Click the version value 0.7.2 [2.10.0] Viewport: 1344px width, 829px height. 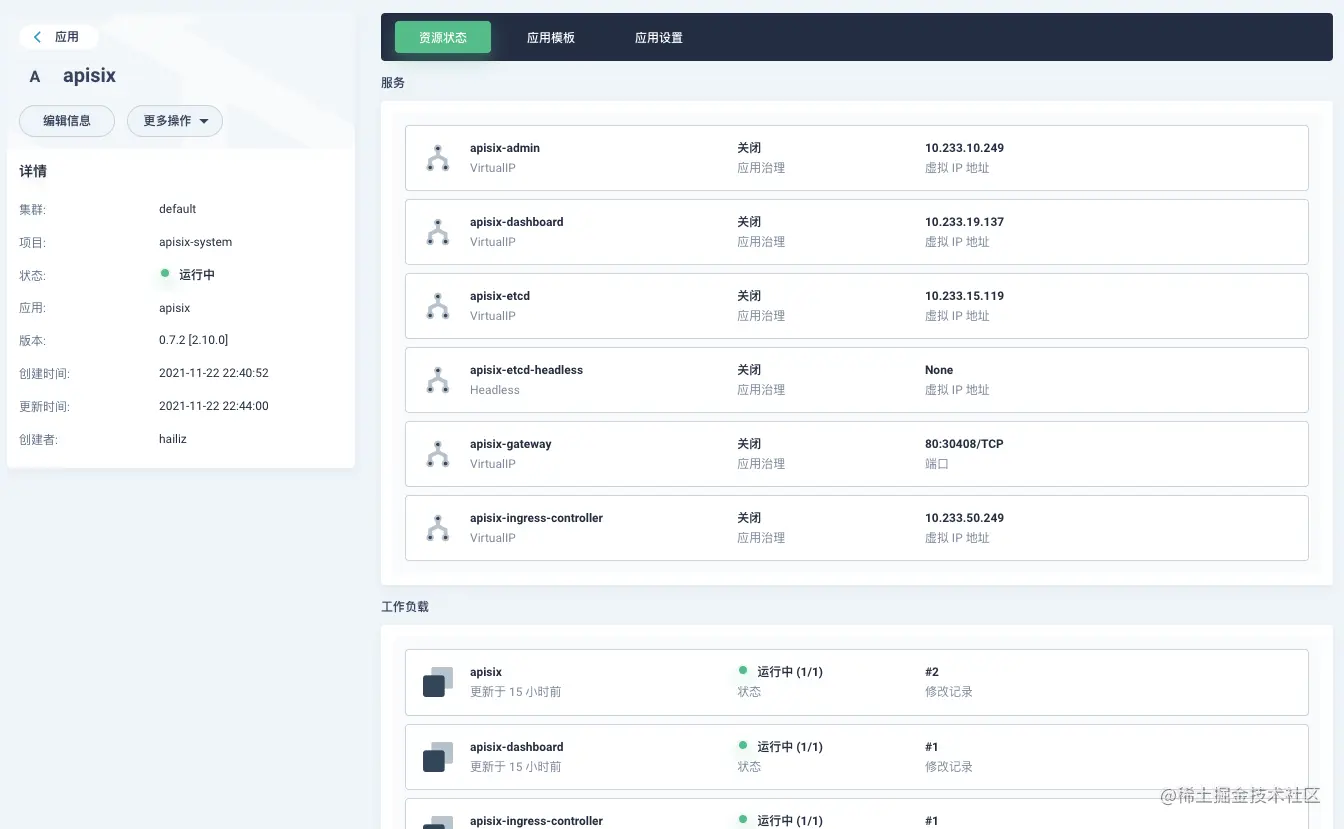point(194,340)
